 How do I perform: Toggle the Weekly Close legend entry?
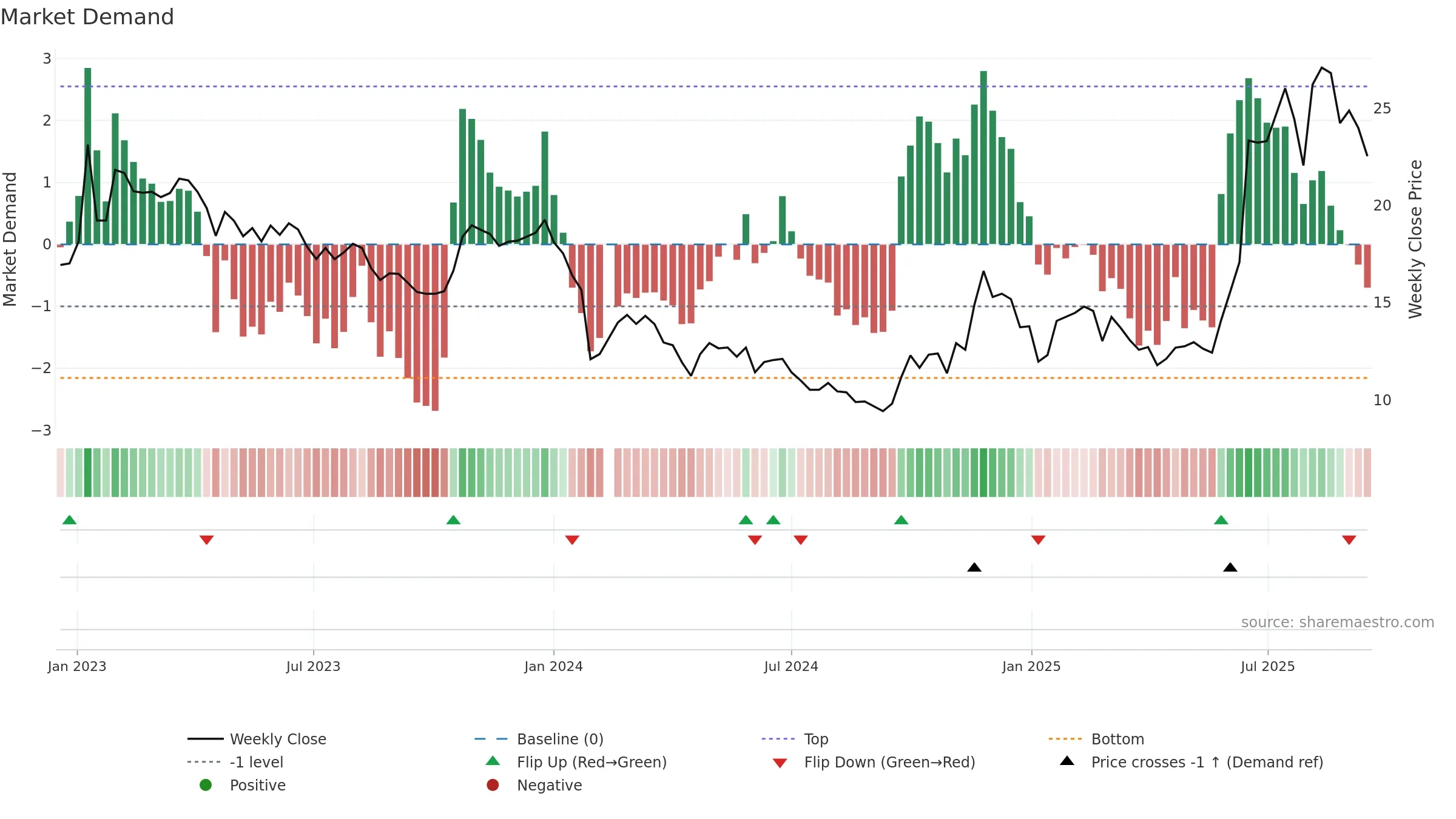pyautogui.click(x=257, y=739)
